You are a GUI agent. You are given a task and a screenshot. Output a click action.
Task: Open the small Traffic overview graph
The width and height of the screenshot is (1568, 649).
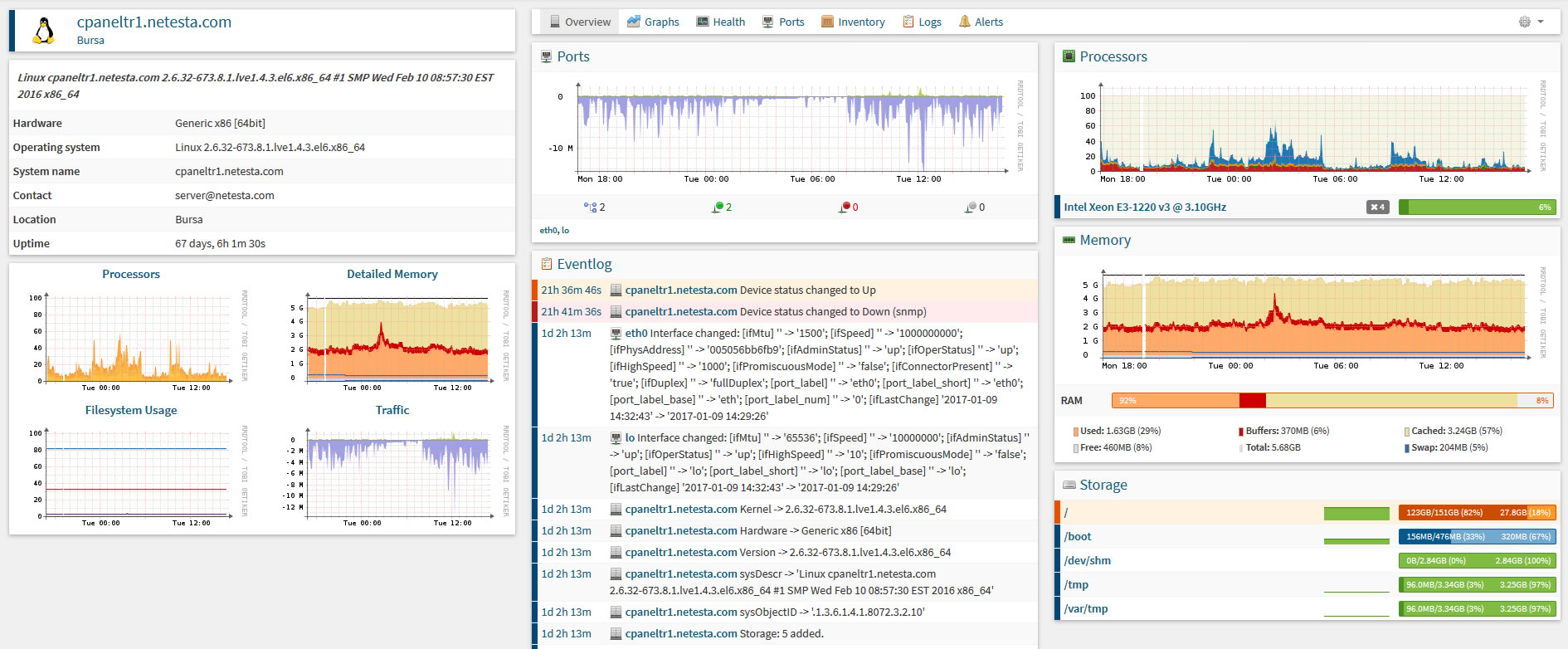coord(392,476)
